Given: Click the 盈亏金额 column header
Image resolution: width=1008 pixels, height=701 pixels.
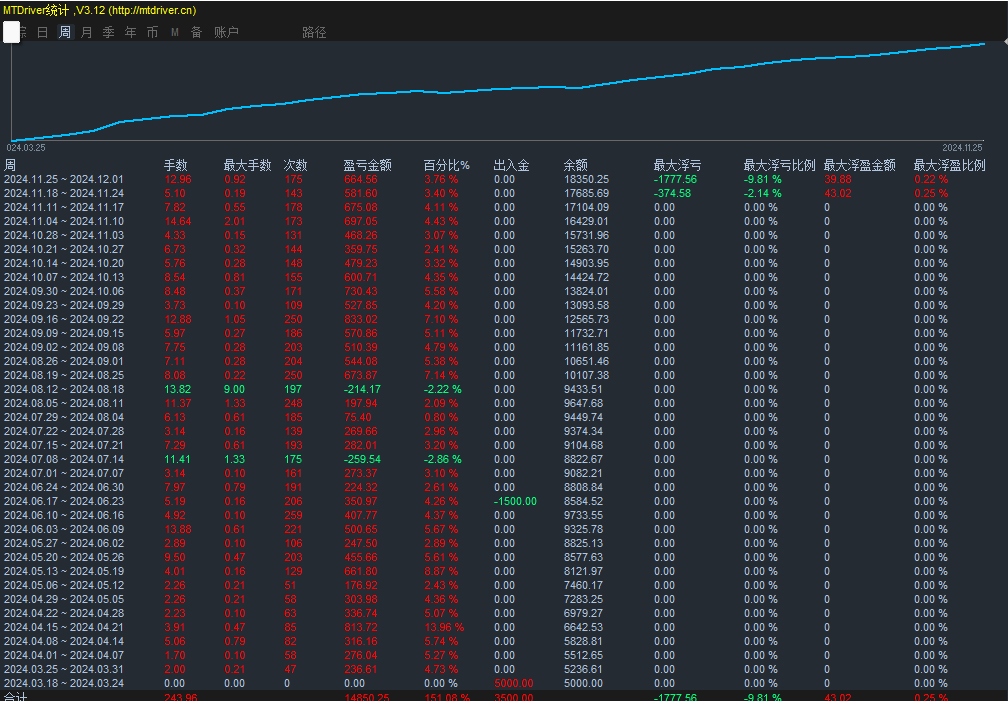Looking at the screenshot, I should pos(367,165).
